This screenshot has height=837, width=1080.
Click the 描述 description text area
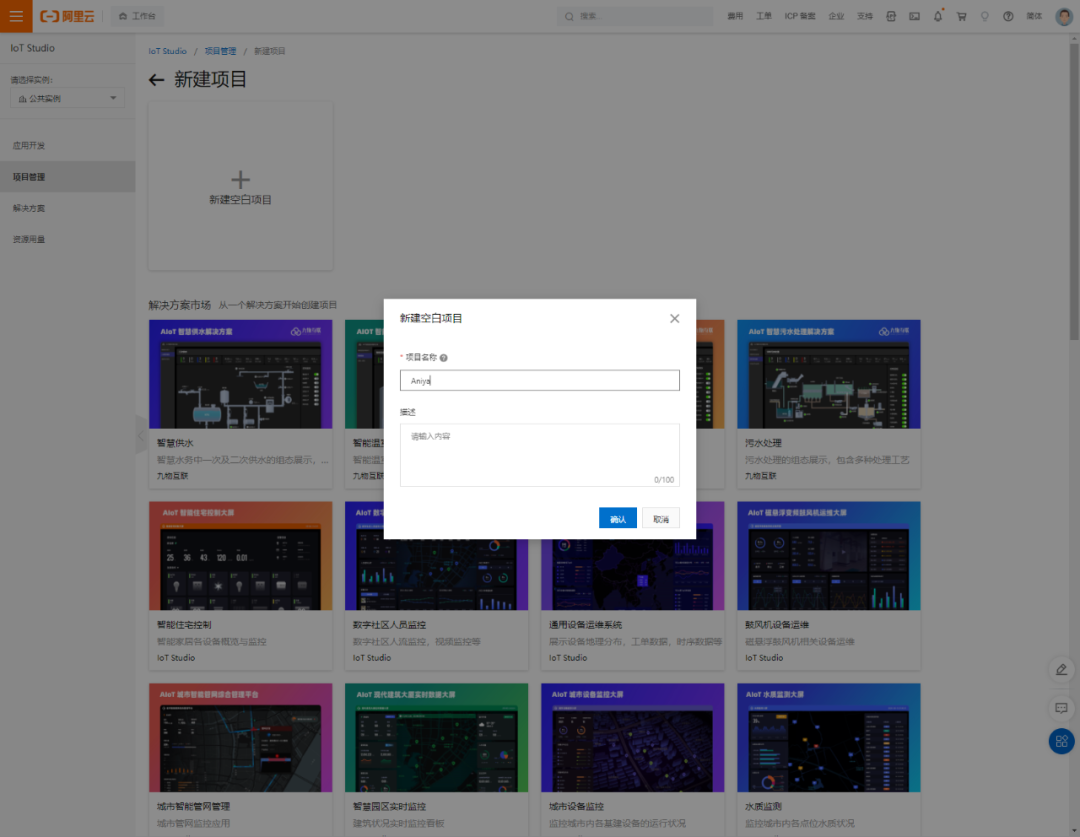pos(540,455)
